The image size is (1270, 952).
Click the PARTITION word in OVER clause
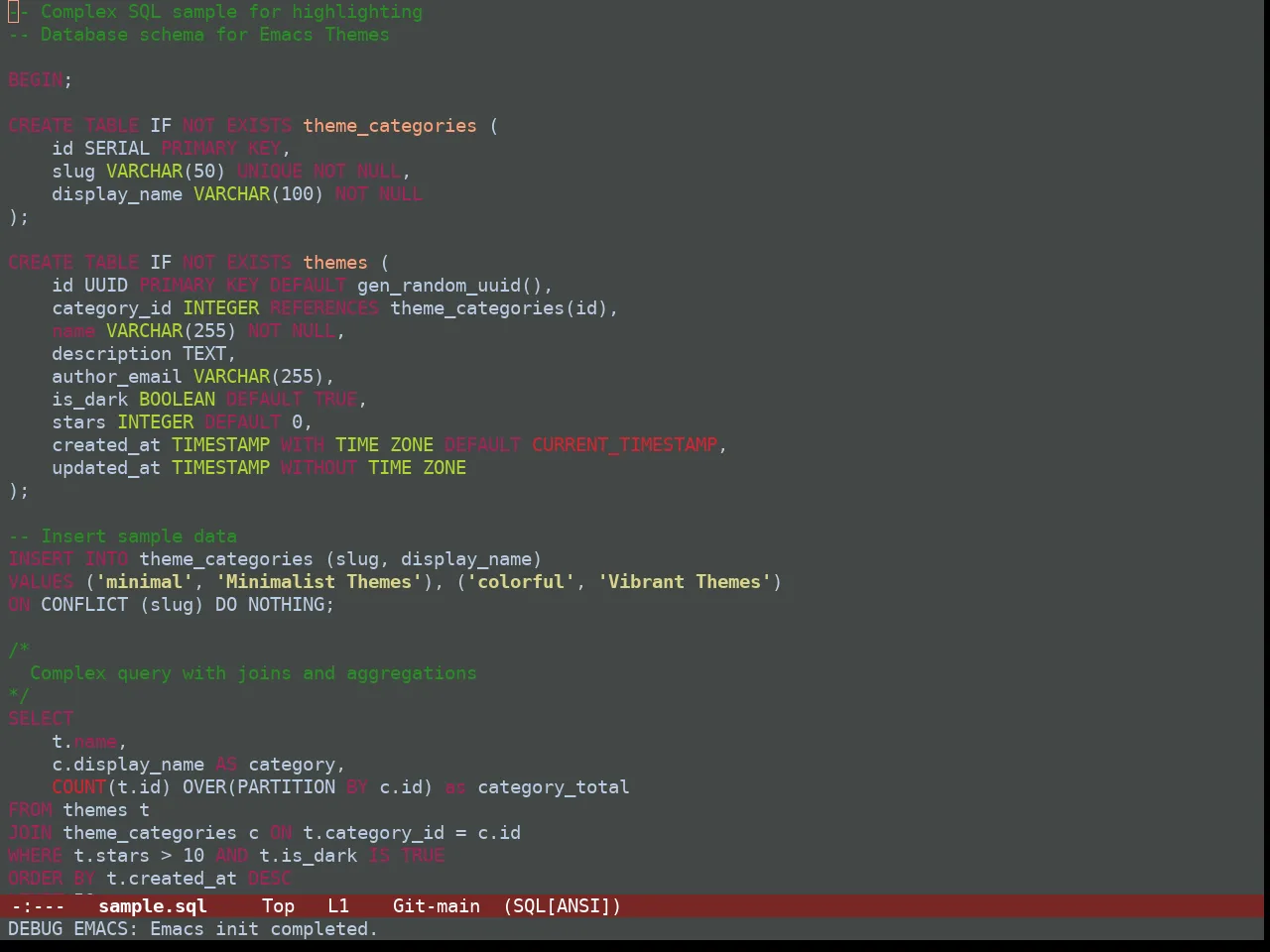tap(286, 787)
